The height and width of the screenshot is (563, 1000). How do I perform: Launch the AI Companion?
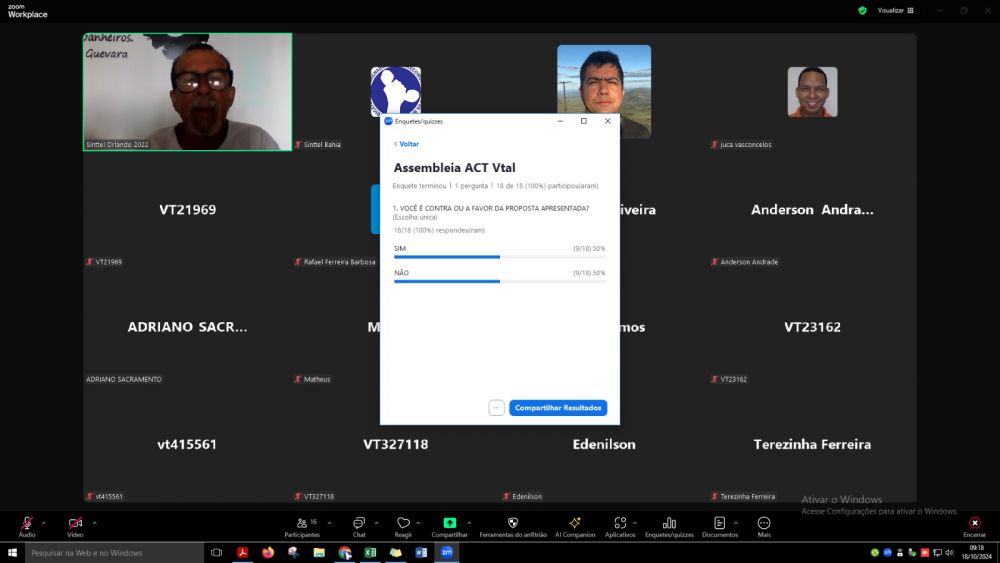(575, 523)
